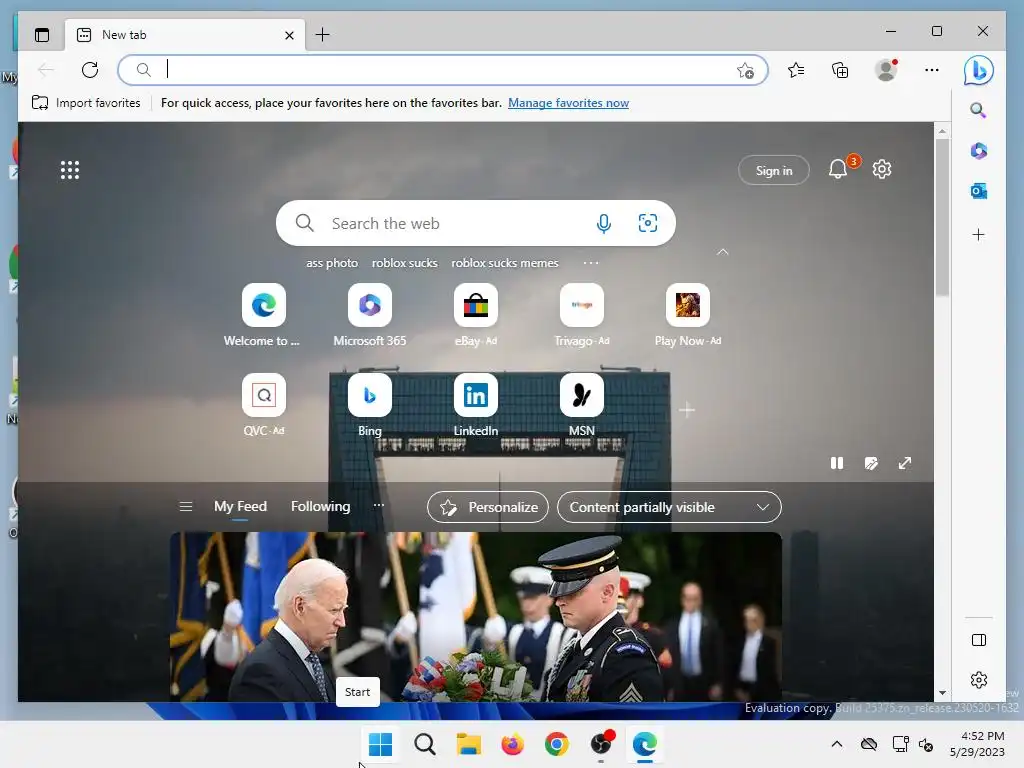Open the sidebar Search icon
This screenshot has width=1024, height=768.
pyautogui.click(x=978, y=110)
